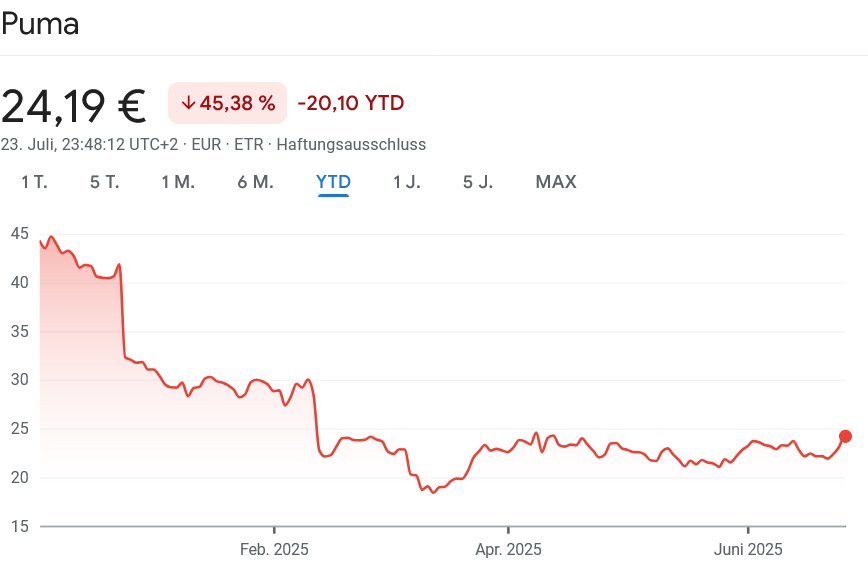Click the Feb. 2025 axis label
The image size is (868, 575).
(274, 549)
